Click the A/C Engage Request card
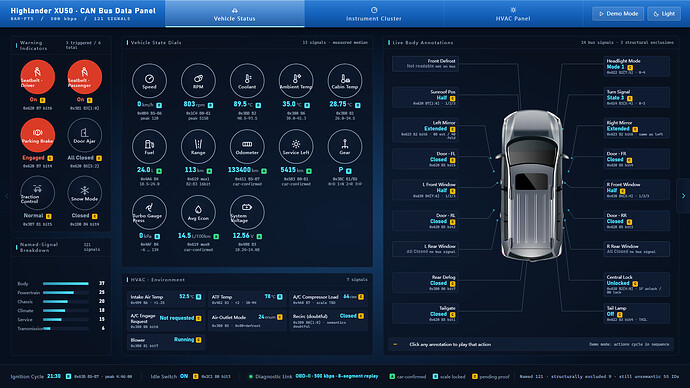Image resolution: width=690 pixels, height=388 pixels. pos(165,321)
